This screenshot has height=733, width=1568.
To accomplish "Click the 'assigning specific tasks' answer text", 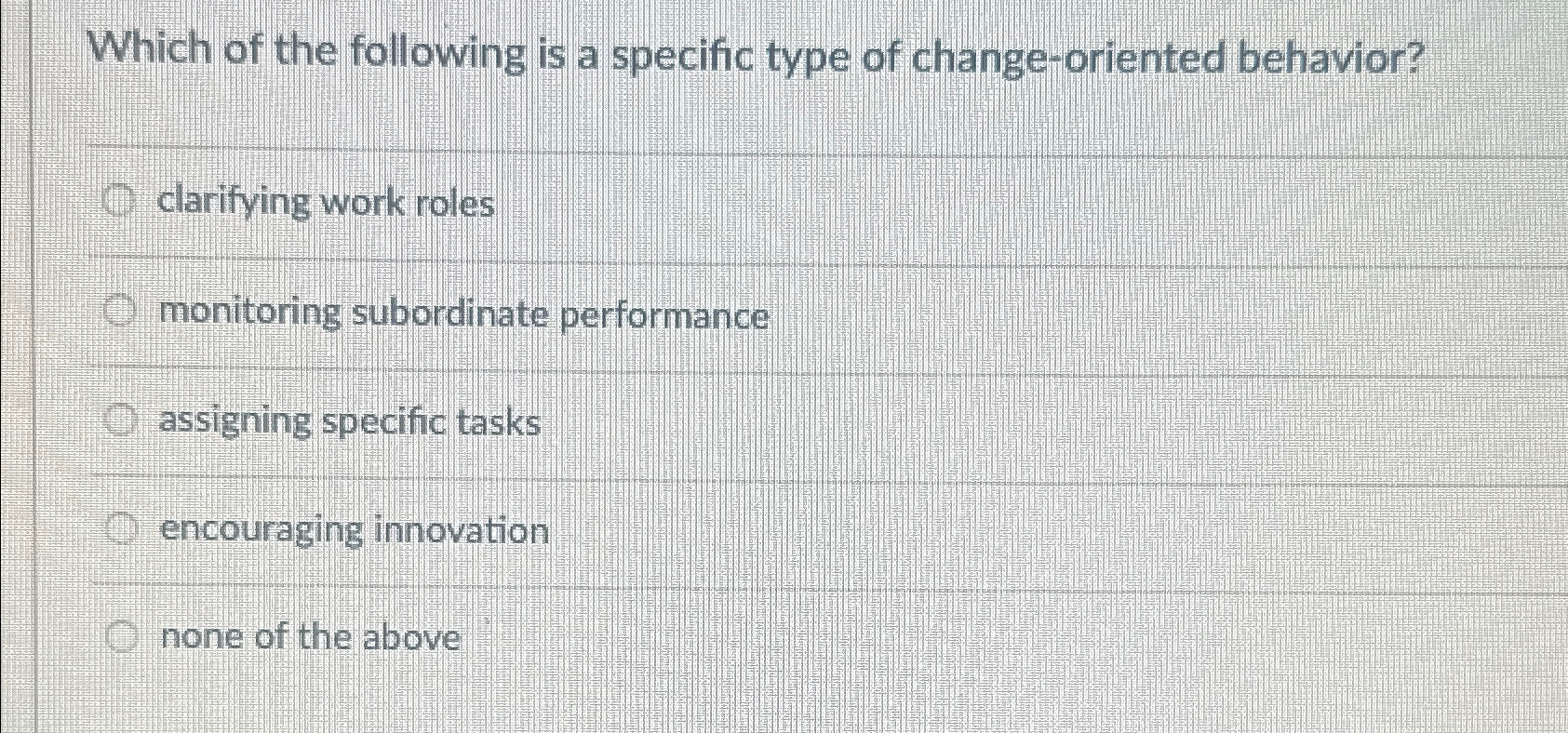I will [350, 422].
